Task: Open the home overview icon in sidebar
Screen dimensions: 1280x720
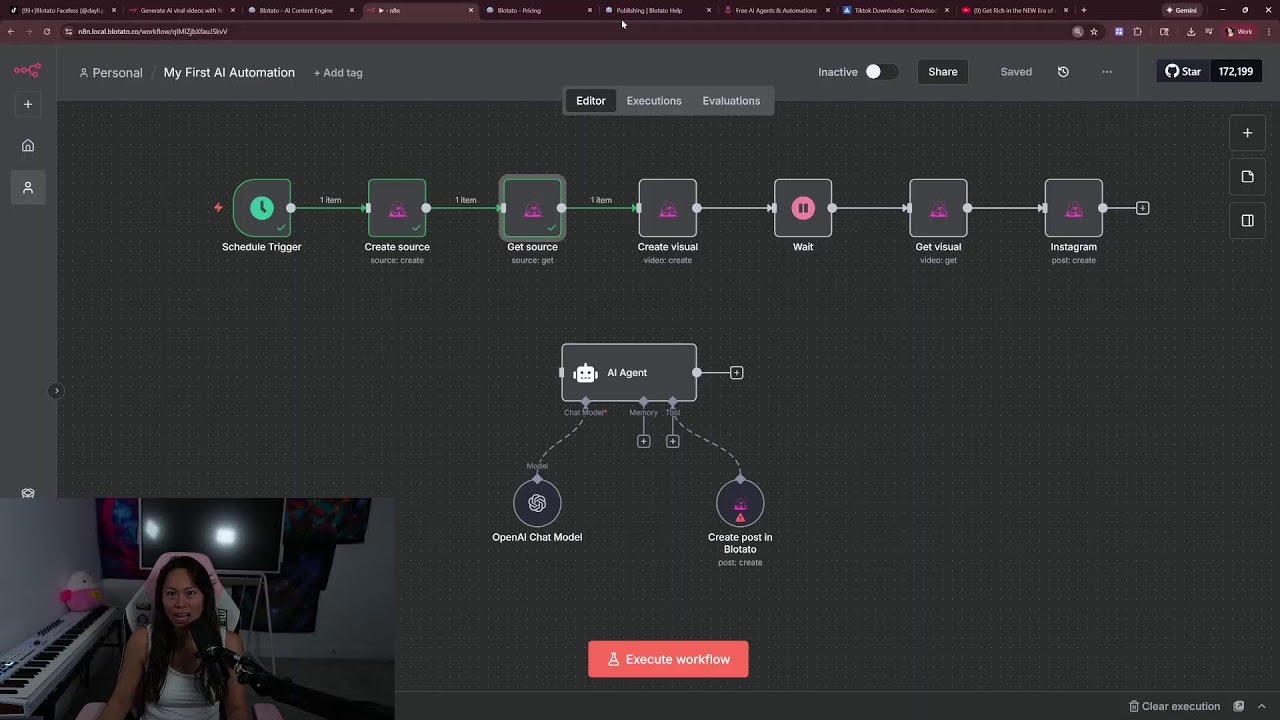Action: (x=28, y=146)
